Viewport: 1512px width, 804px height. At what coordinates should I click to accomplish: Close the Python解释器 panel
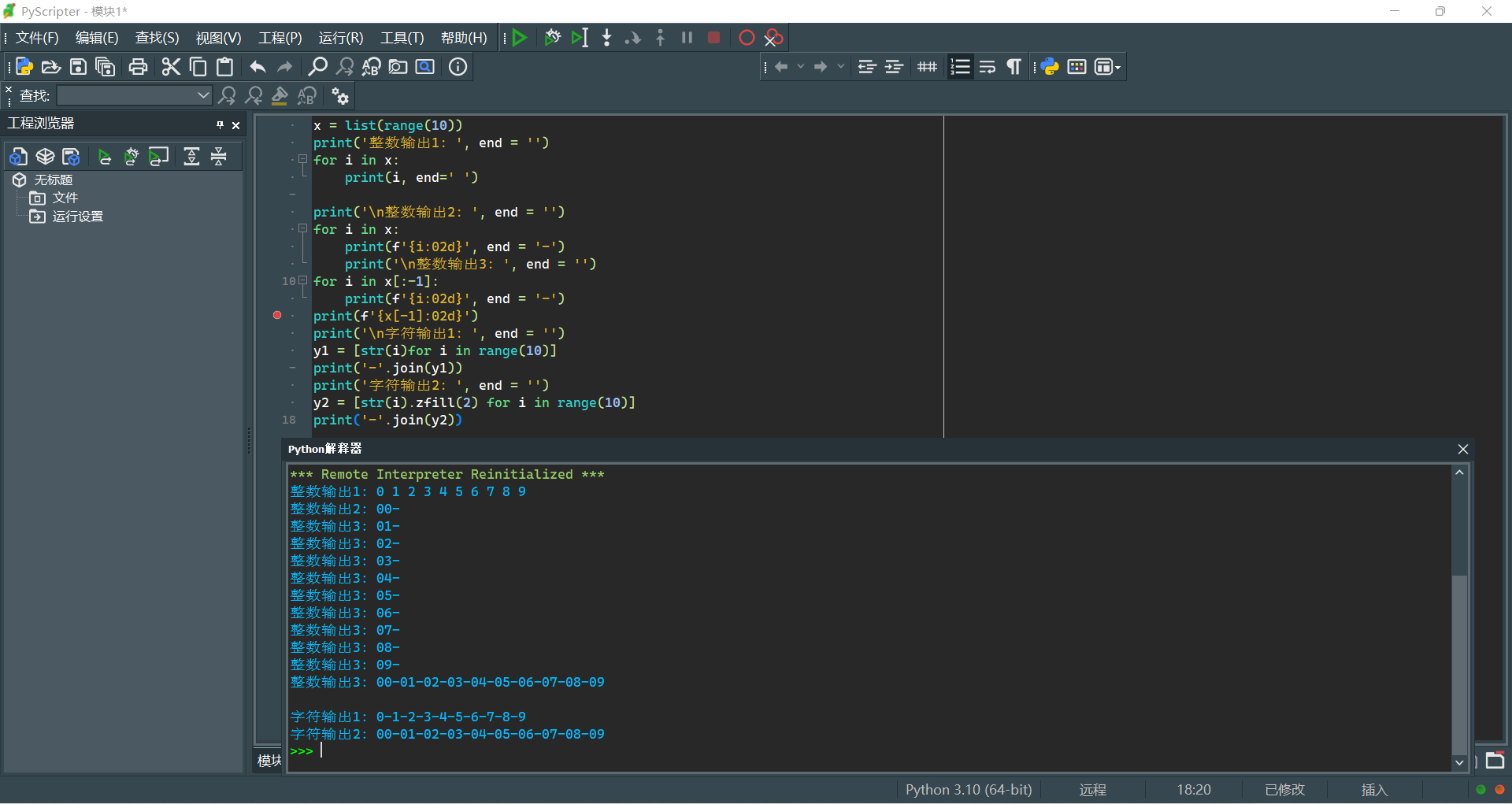(x=1462, y=449)
